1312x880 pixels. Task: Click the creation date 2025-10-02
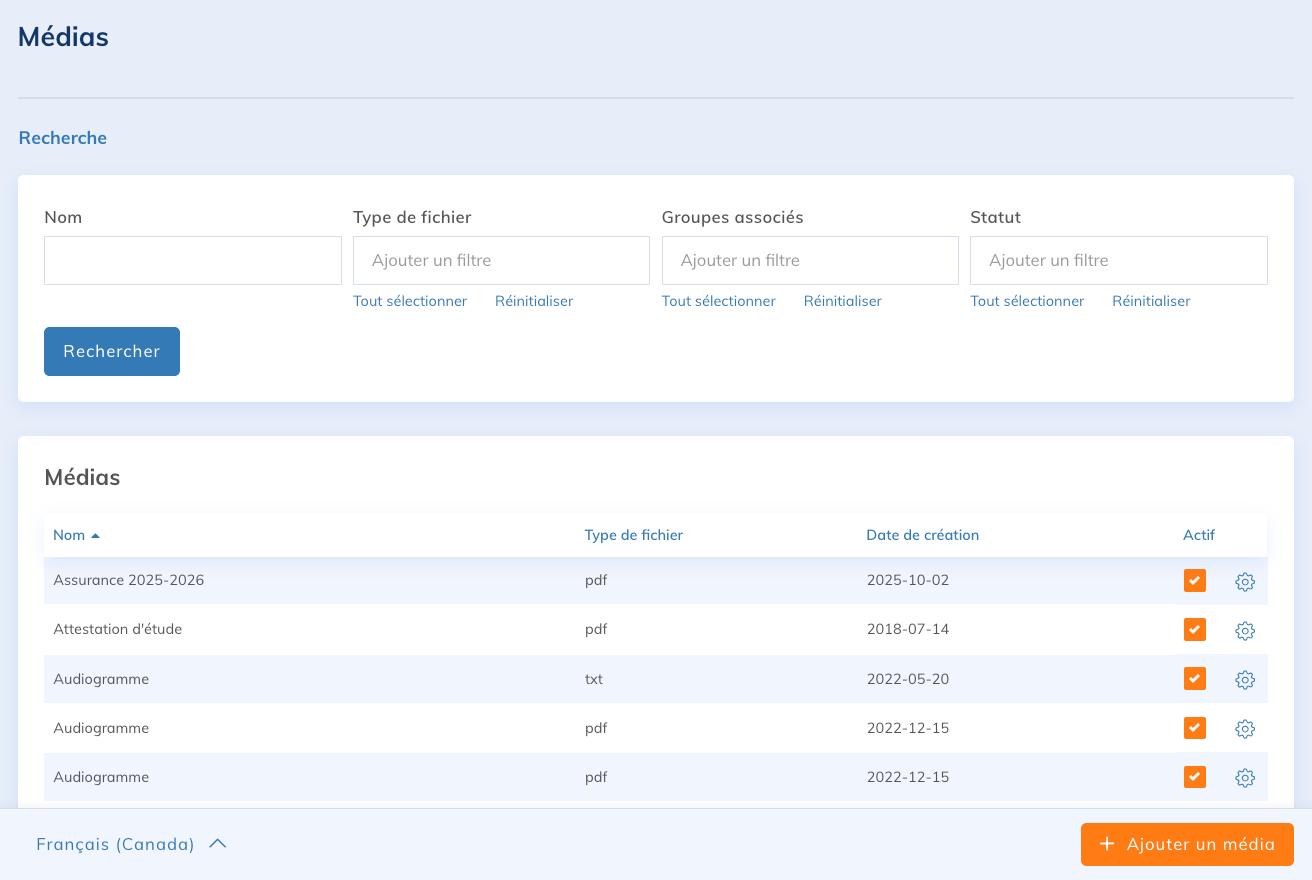tap(908, 580)
